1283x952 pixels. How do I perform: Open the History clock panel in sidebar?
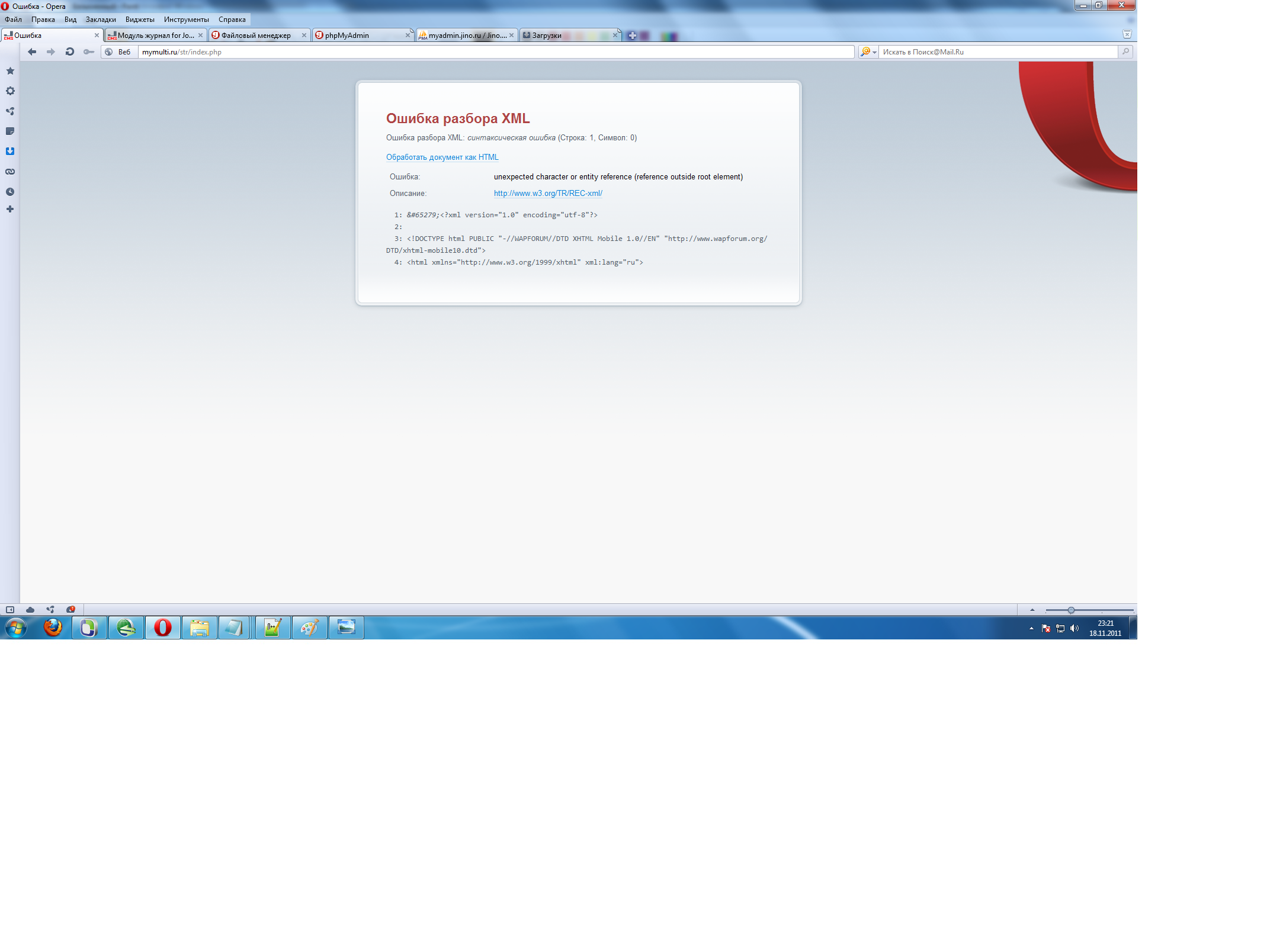10,192
